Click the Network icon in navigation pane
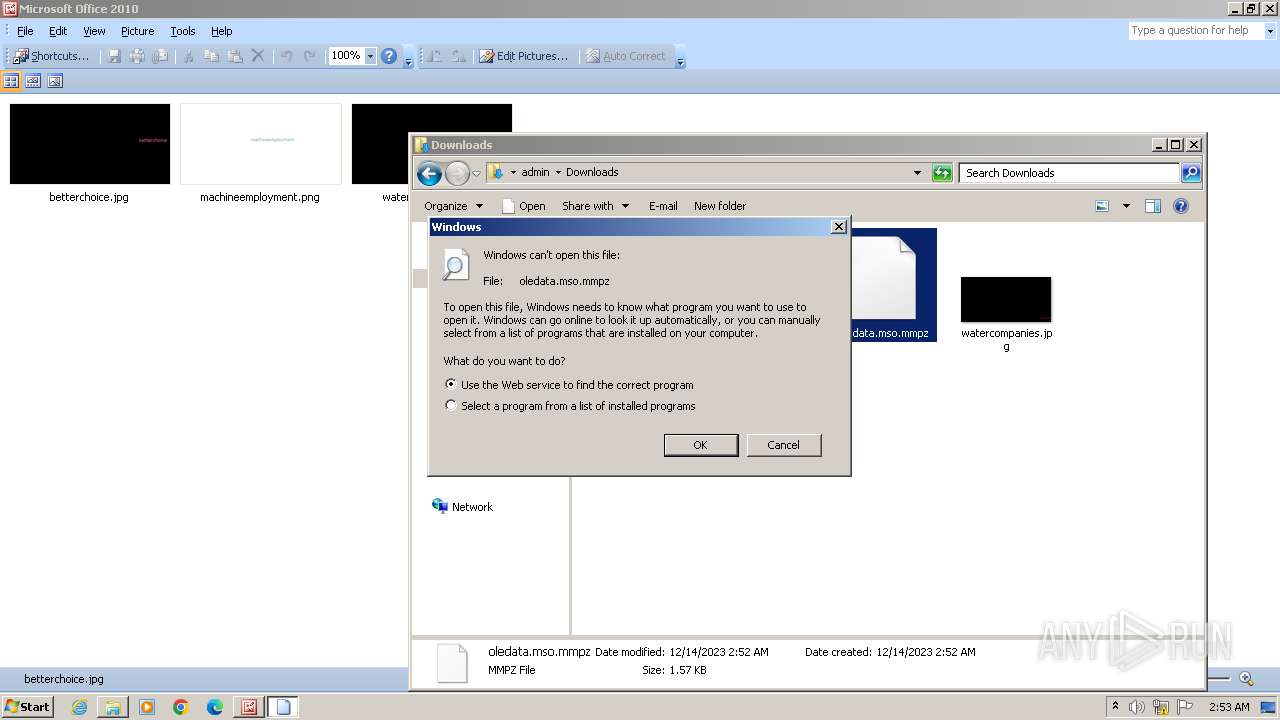Screen dimensions: 1280x720 440,506
